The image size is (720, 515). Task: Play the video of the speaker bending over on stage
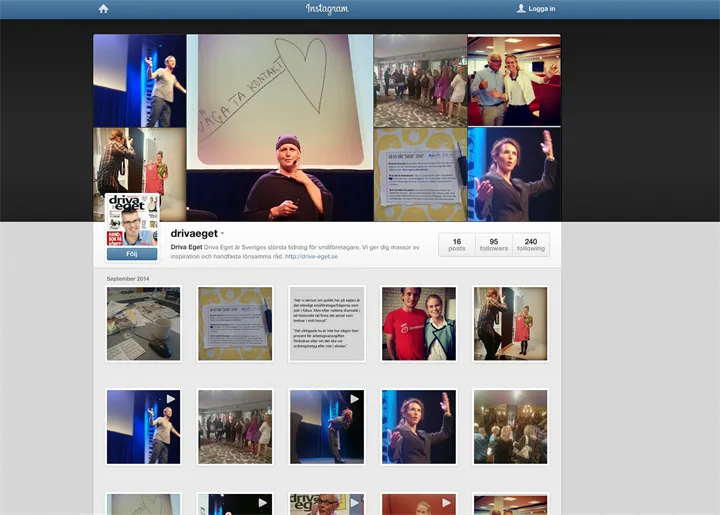[327, 427]
